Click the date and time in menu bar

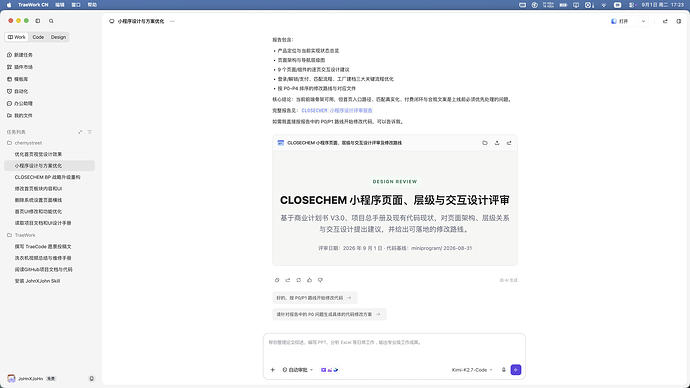(x=662, y=5)
